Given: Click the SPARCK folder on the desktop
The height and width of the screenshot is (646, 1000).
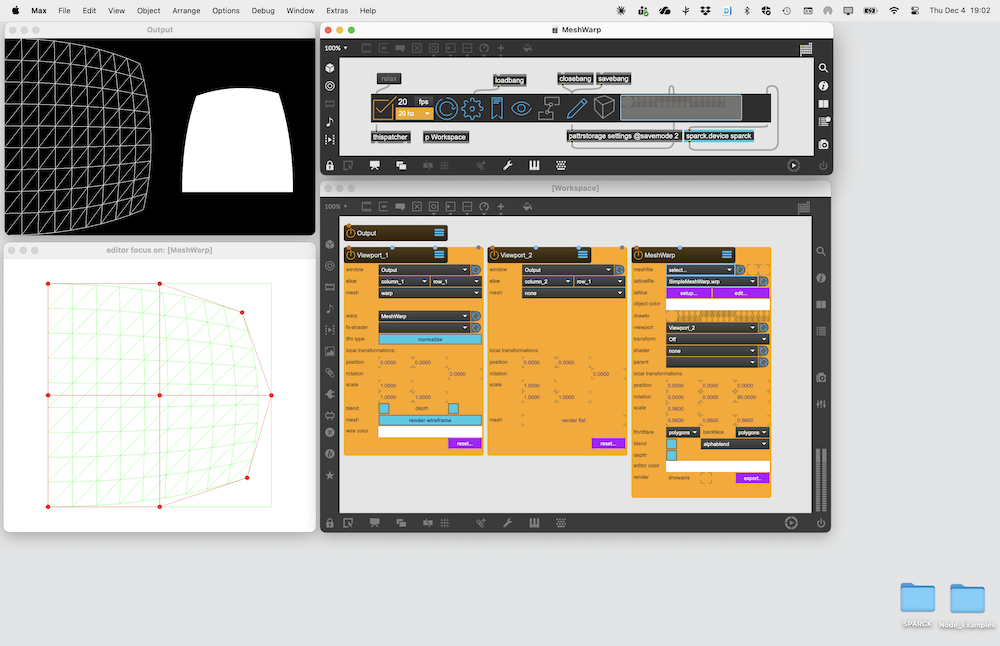Looking at the screenshot, I should coord(917,600).
